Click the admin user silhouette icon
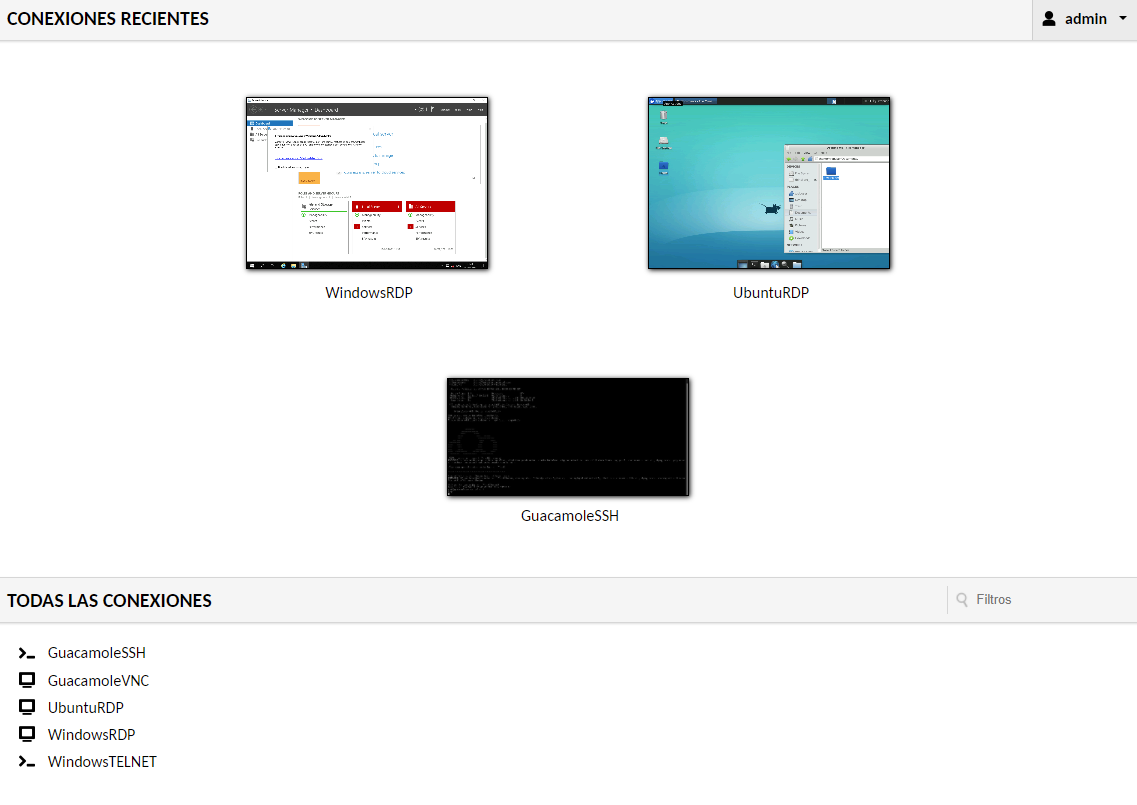The image size is (1137, 805). (x=1049, y=19)
